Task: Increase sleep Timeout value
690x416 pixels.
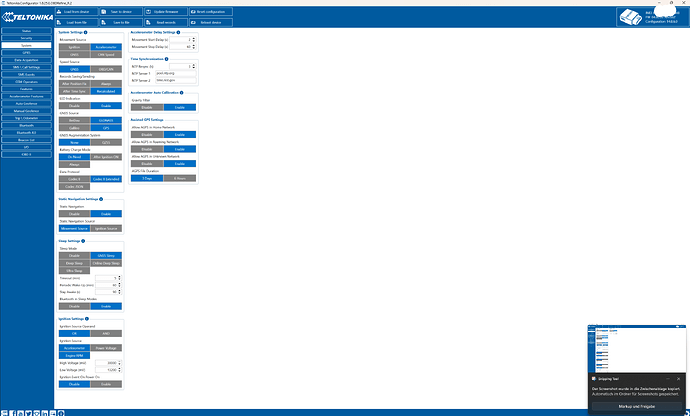Action: (119, 277)
